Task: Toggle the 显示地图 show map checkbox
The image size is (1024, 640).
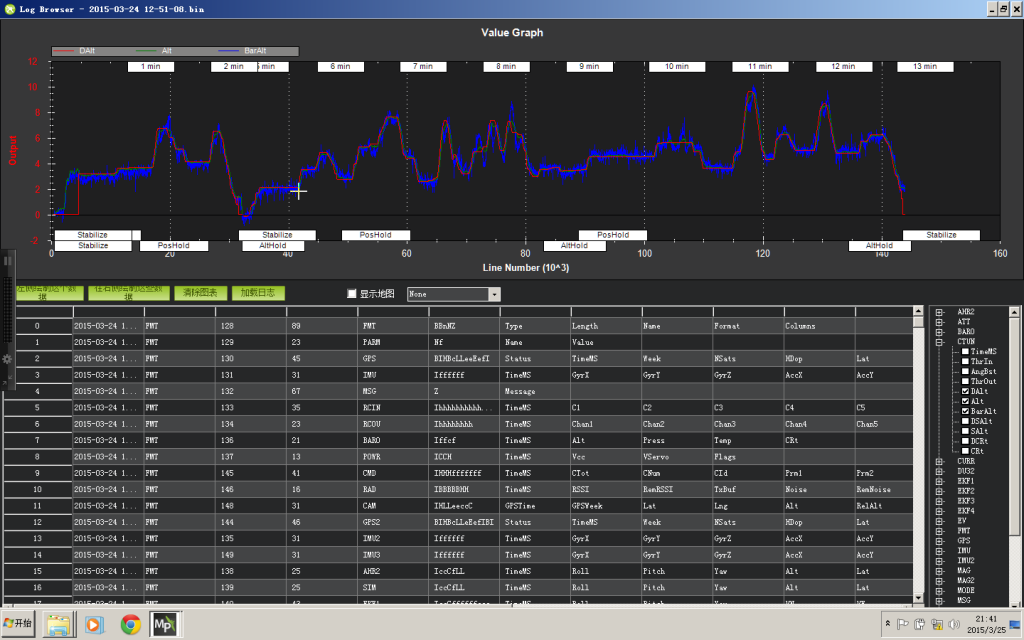Action: pyautogui.click(x=351, y=294)
